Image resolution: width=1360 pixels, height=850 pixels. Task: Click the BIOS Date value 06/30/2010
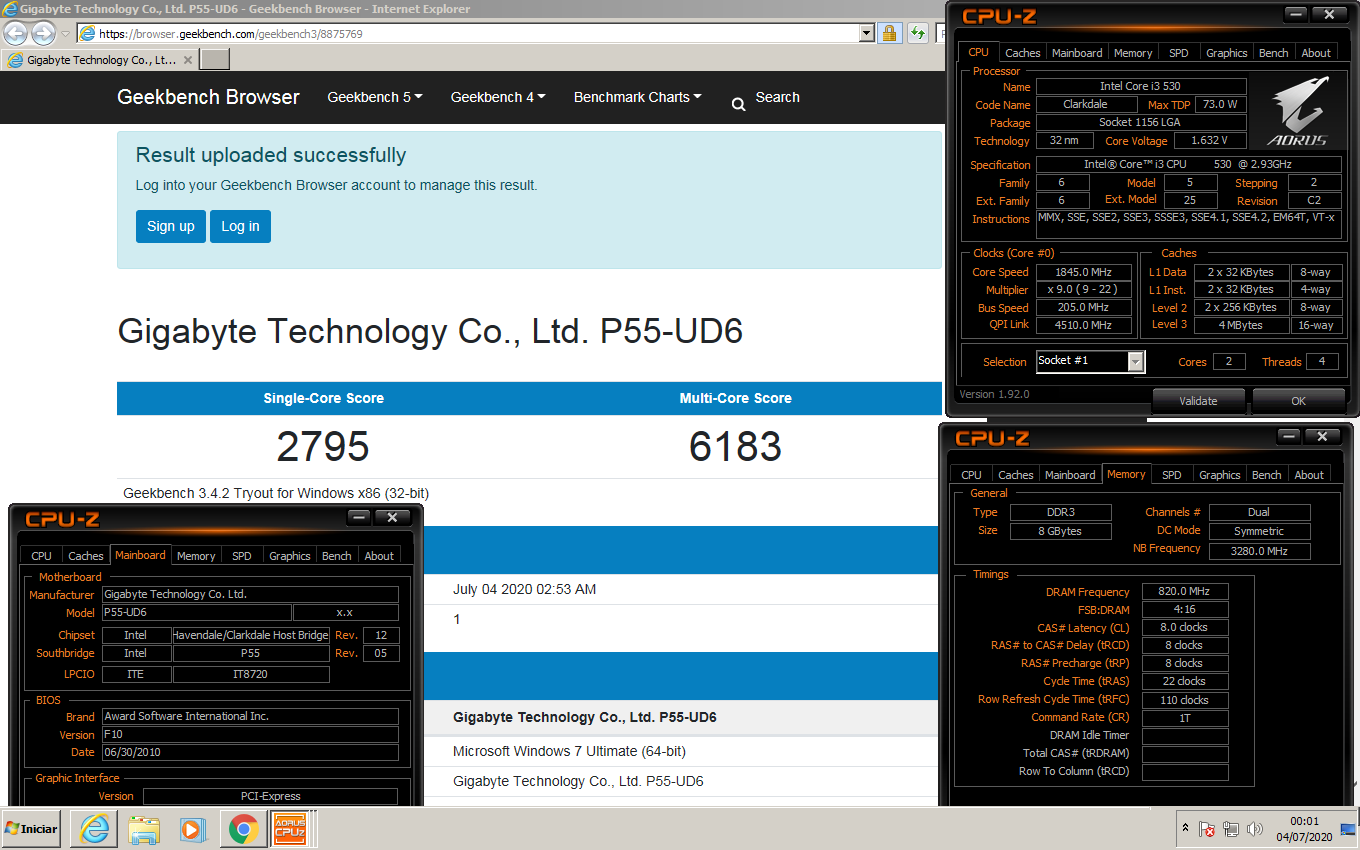point(250,753)
